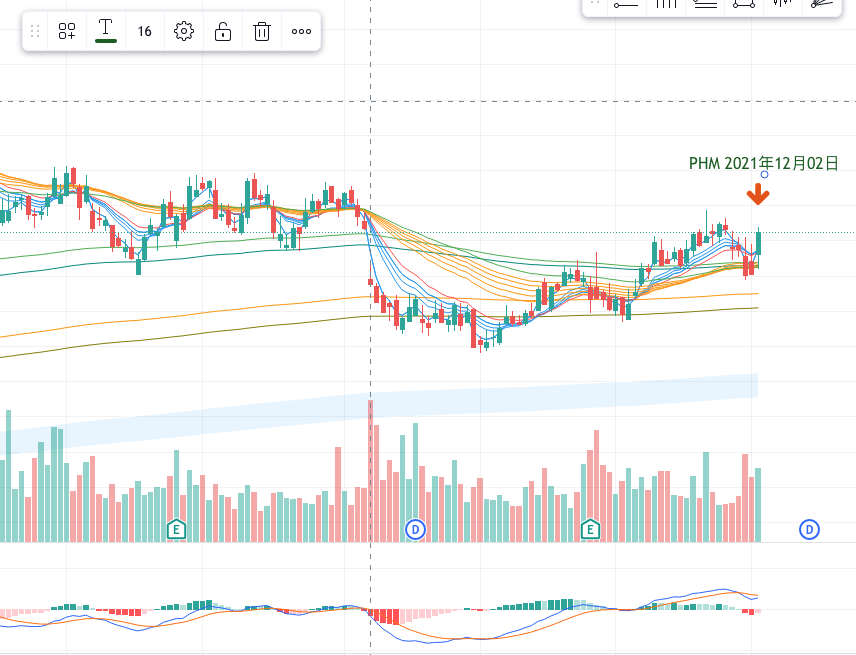The width and height of the screenshot is (856, 655).
Task: Select the vertical lines drawing tool
Action: pos(665,4)
